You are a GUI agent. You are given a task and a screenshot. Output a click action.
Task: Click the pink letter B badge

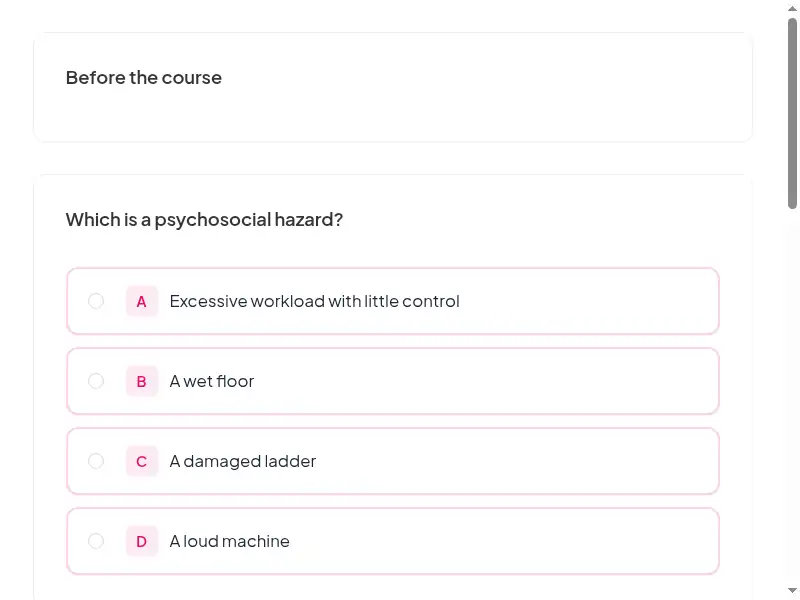coord(142,381)
